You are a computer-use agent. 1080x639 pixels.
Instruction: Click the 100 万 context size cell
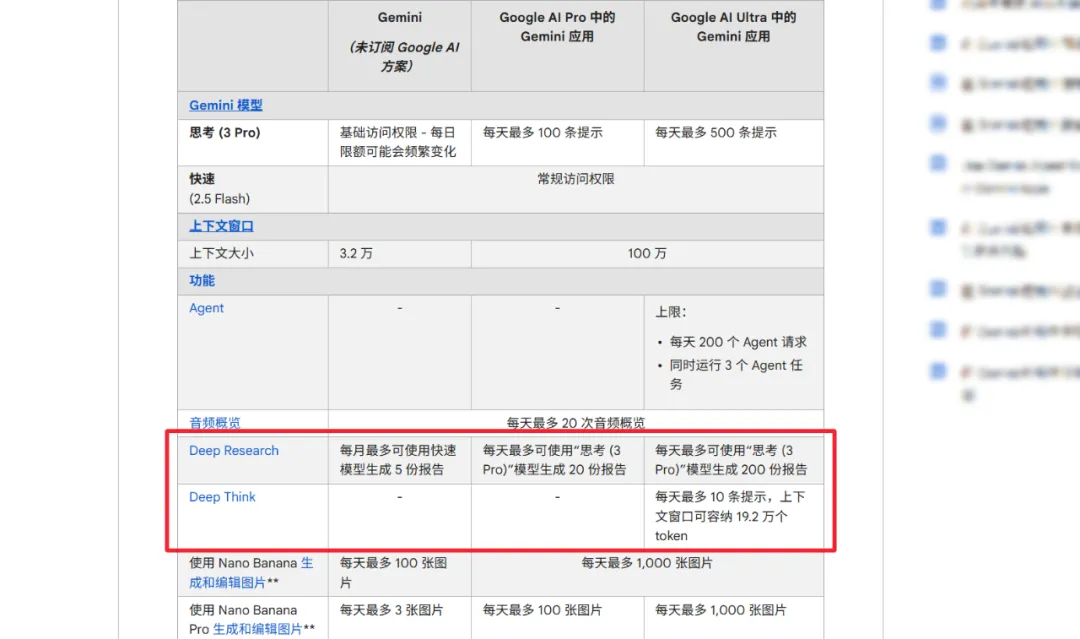[647, 253]
